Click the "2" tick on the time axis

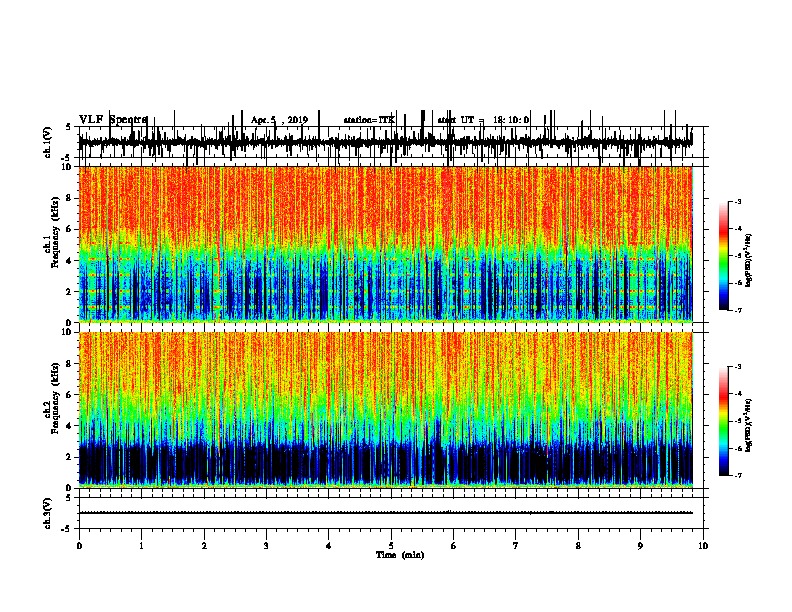(x=204, y=546)
